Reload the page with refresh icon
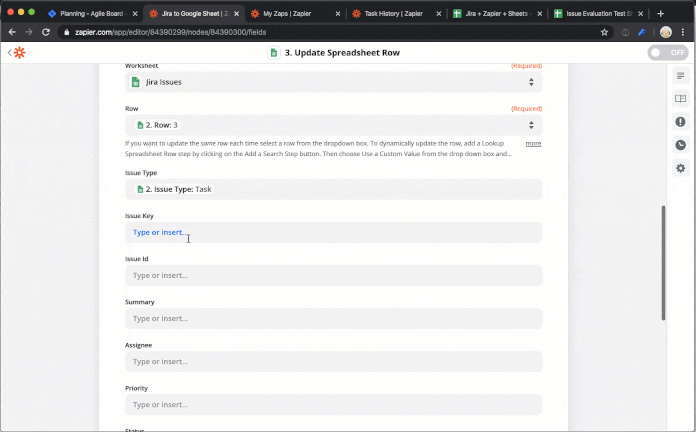This screenshot has width=696, height=432. pyautogui.click(x=46, y=32)
